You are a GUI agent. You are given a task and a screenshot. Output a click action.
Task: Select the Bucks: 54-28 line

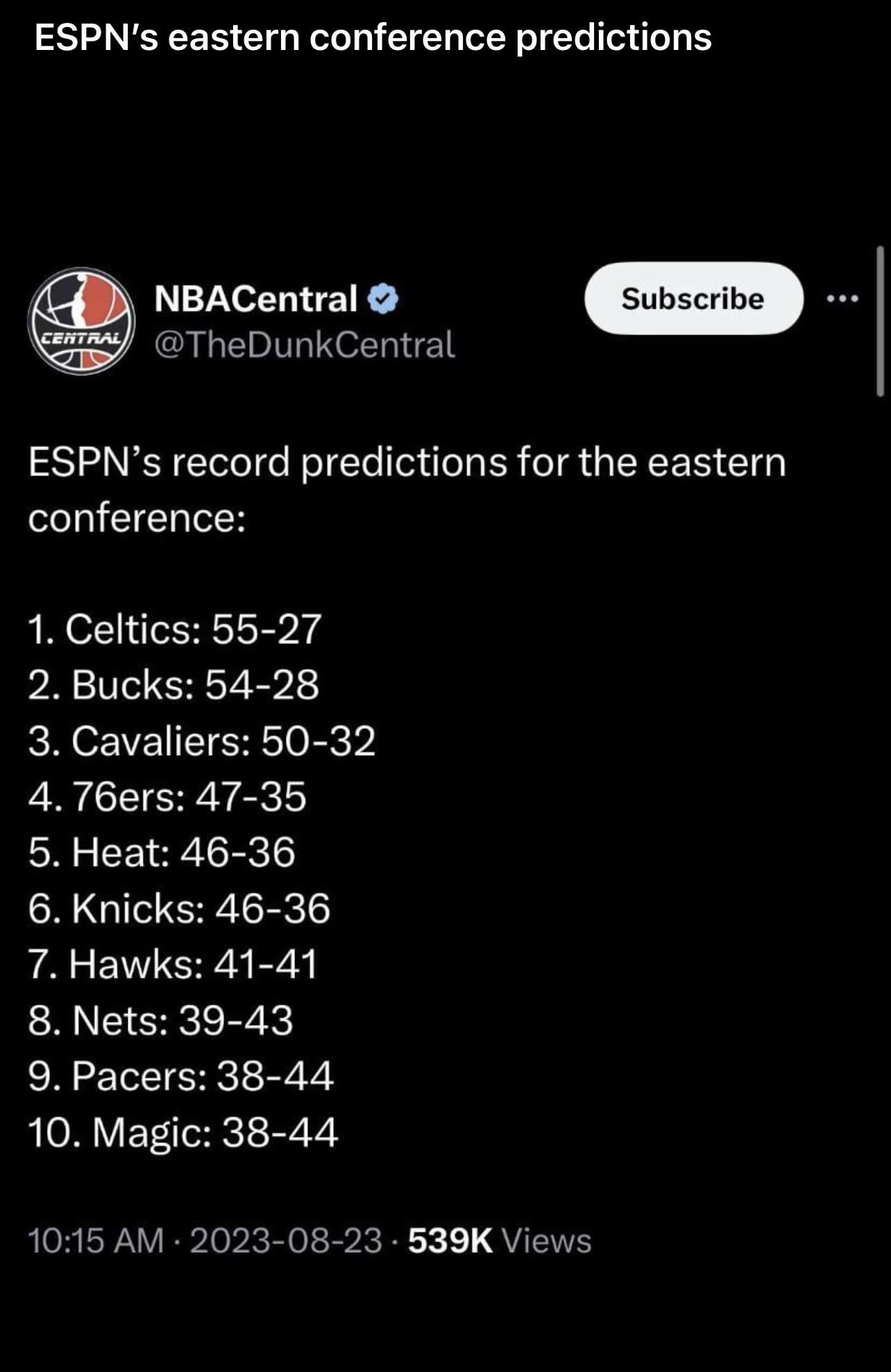point(173,685)
